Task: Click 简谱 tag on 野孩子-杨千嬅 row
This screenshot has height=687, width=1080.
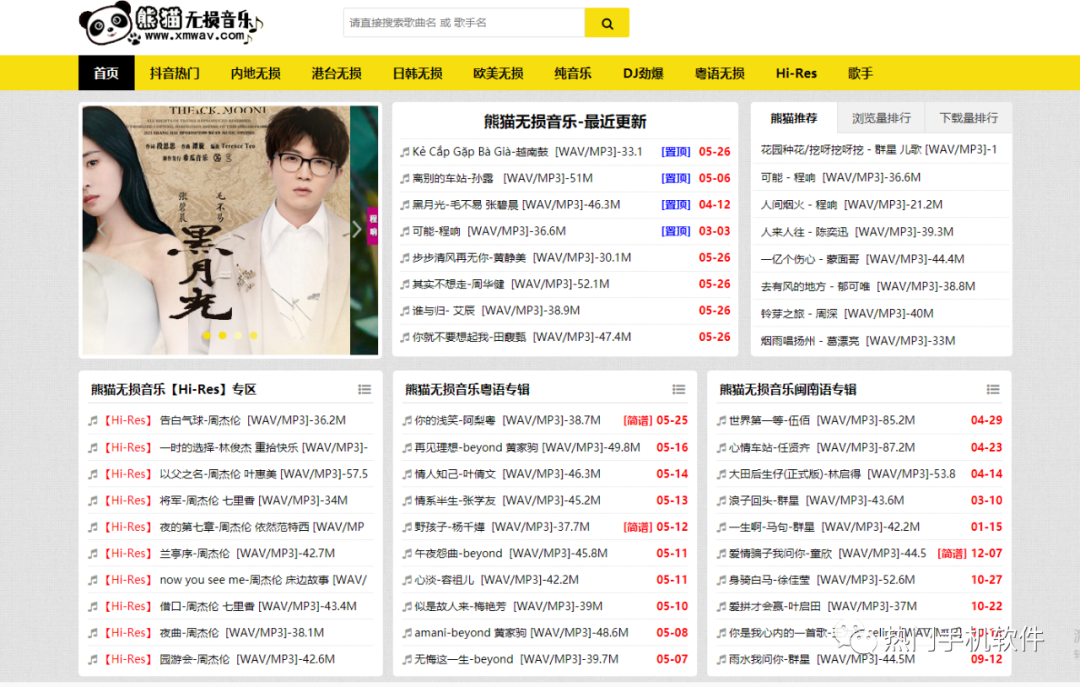Action: click(637, 527)
